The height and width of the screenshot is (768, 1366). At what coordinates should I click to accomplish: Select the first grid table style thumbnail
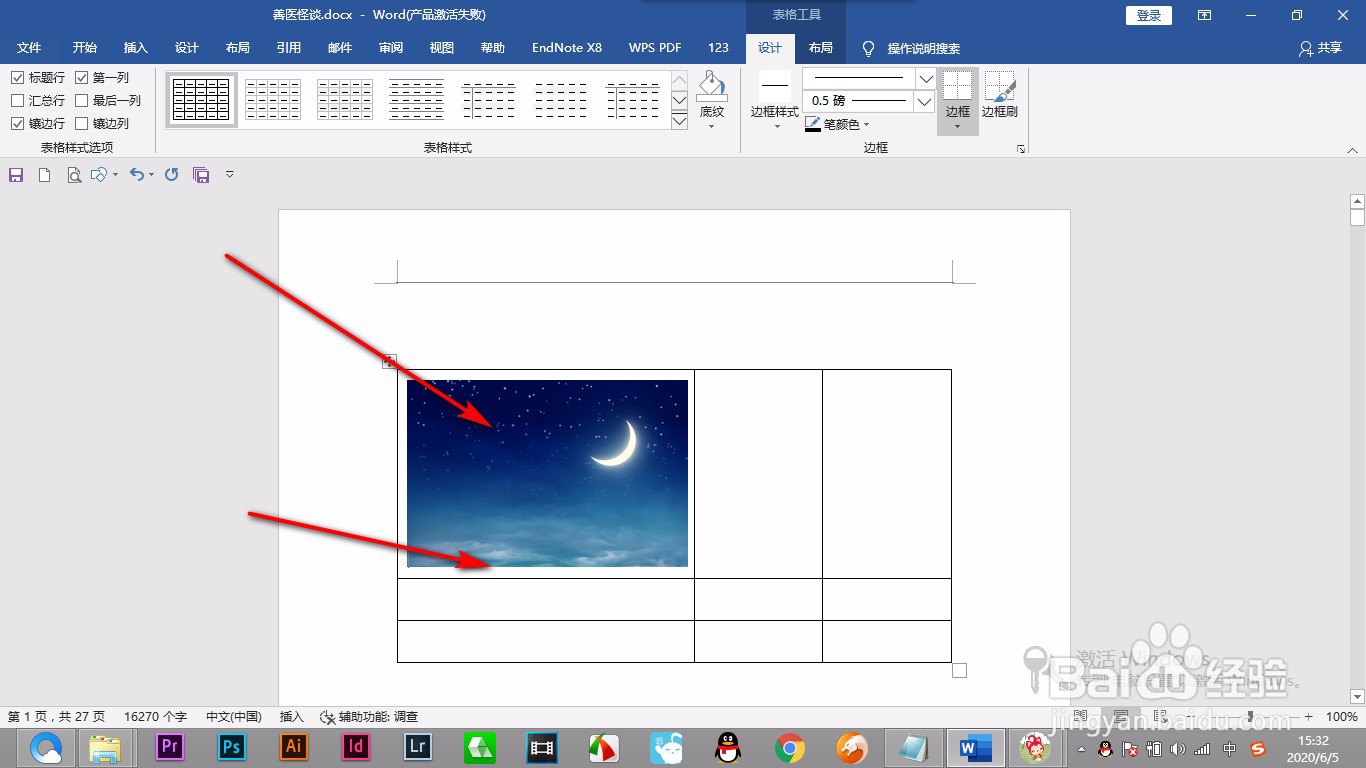tap(201, 100)
